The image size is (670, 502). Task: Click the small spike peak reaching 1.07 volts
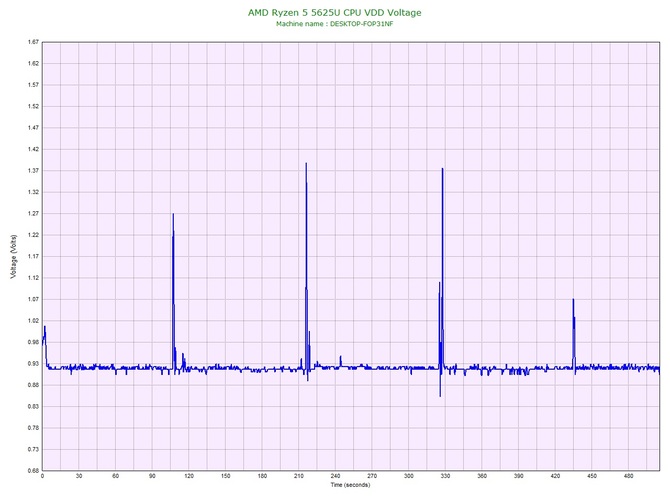pos(573,299)
